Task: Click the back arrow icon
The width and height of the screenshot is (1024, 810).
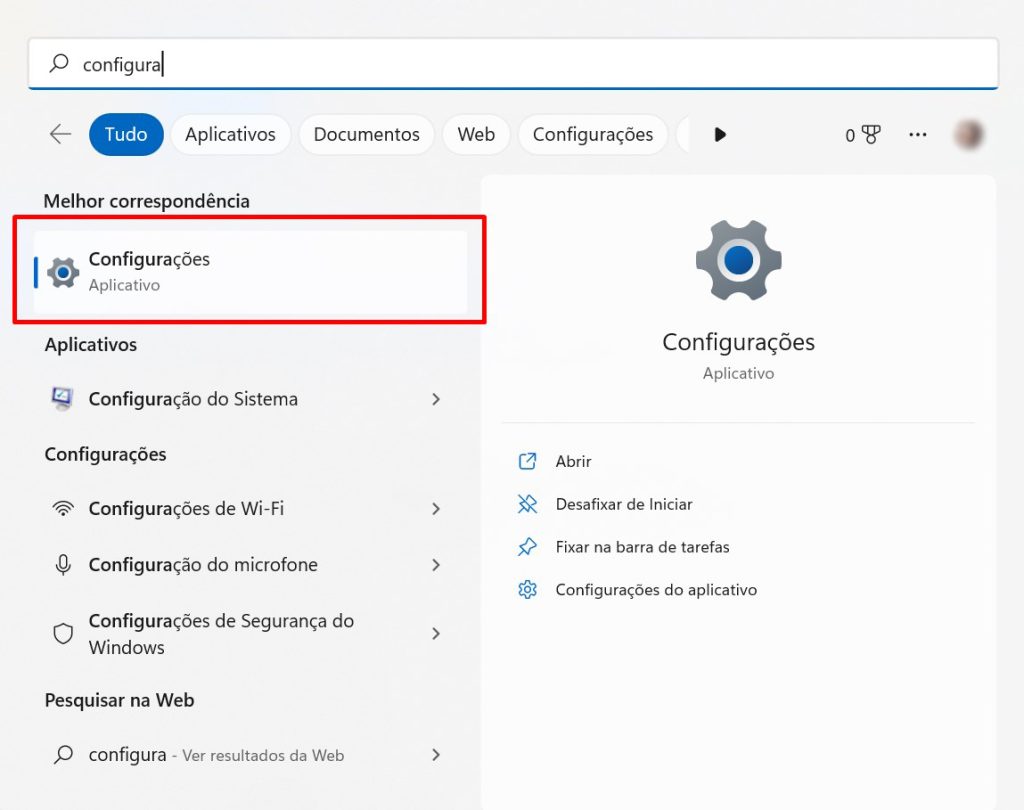Action: tap(60, 134)
